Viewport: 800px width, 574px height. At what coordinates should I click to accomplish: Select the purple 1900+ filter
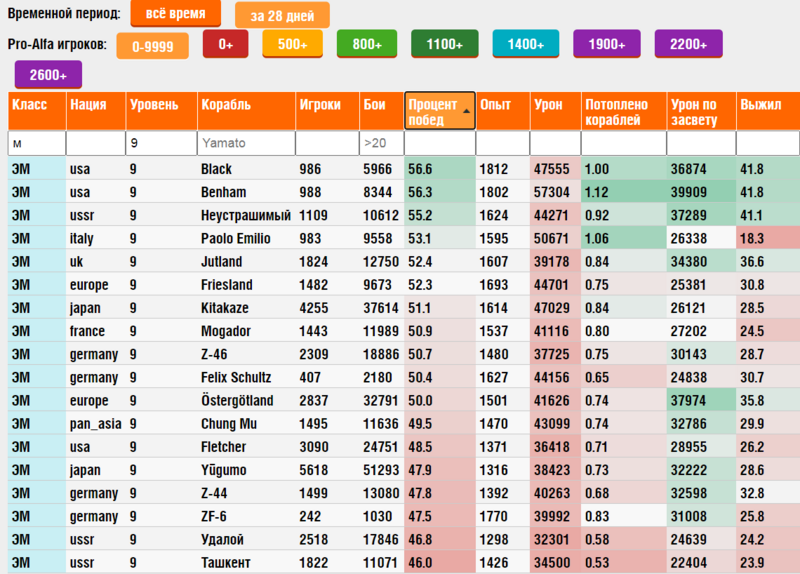pos(607,44)
